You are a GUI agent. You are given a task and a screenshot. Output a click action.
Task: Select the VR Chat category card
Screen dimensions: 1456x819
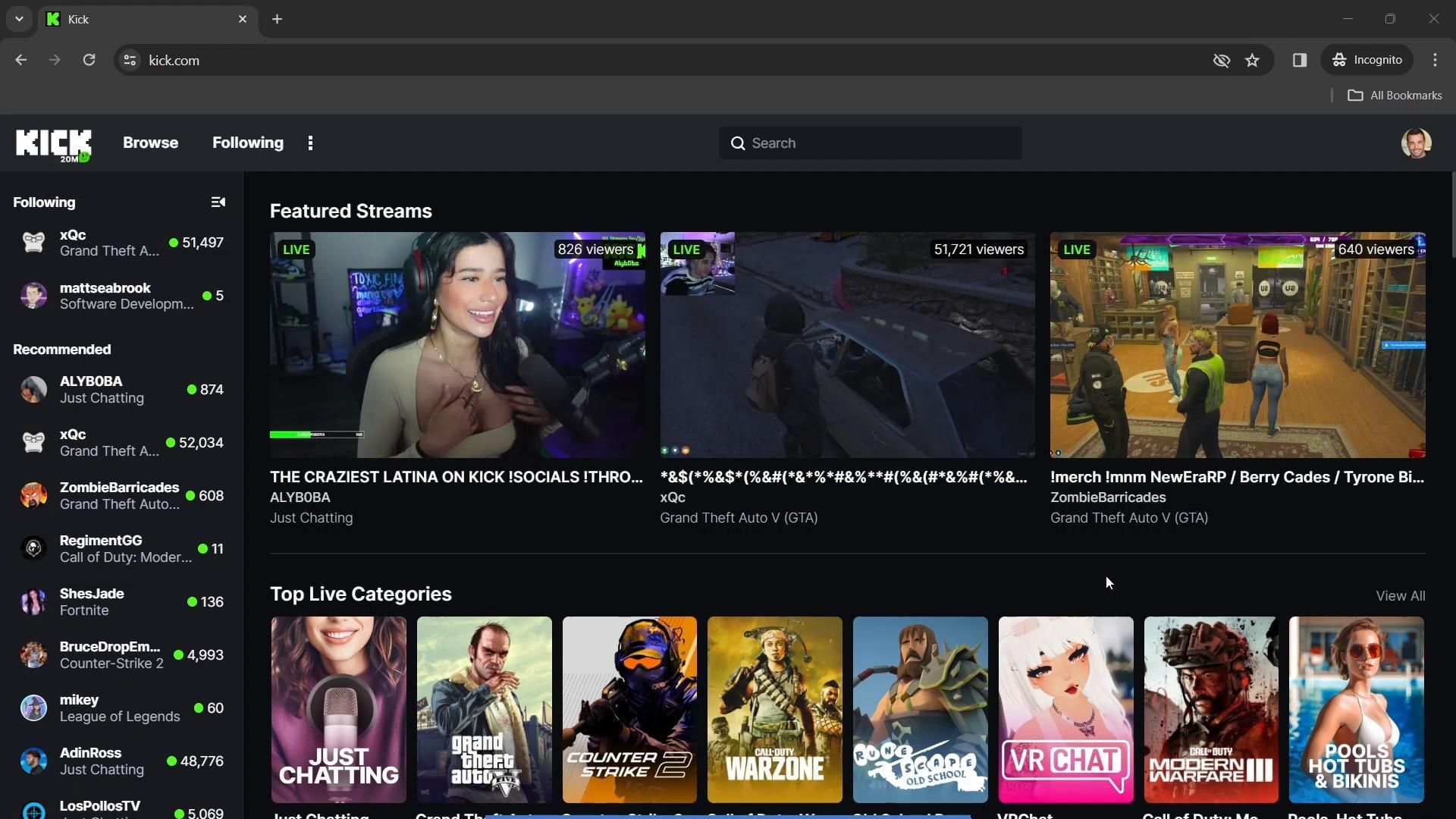click(1065, 709)
